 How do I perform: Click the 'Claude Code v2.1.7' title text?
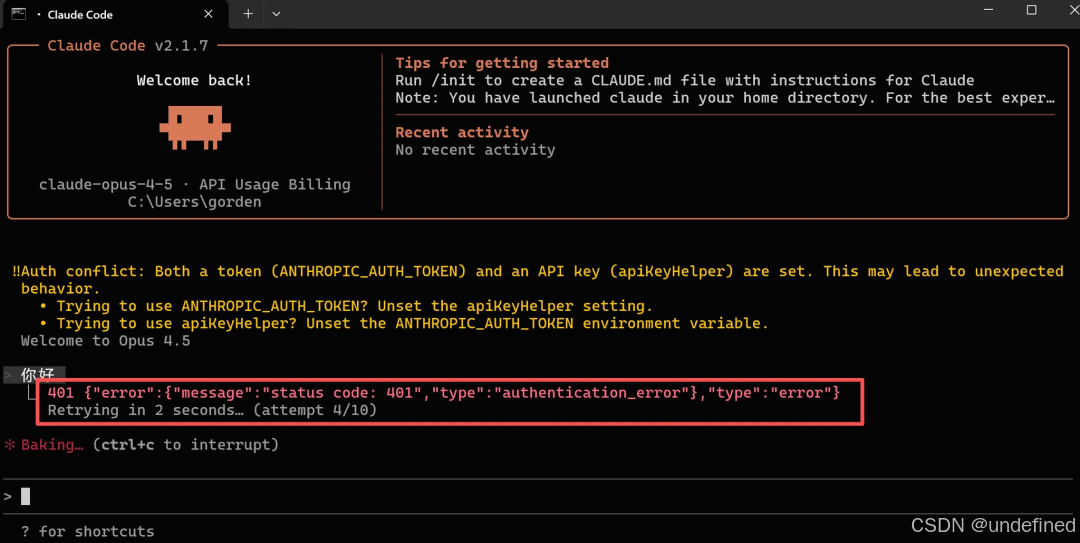(127, 45)
